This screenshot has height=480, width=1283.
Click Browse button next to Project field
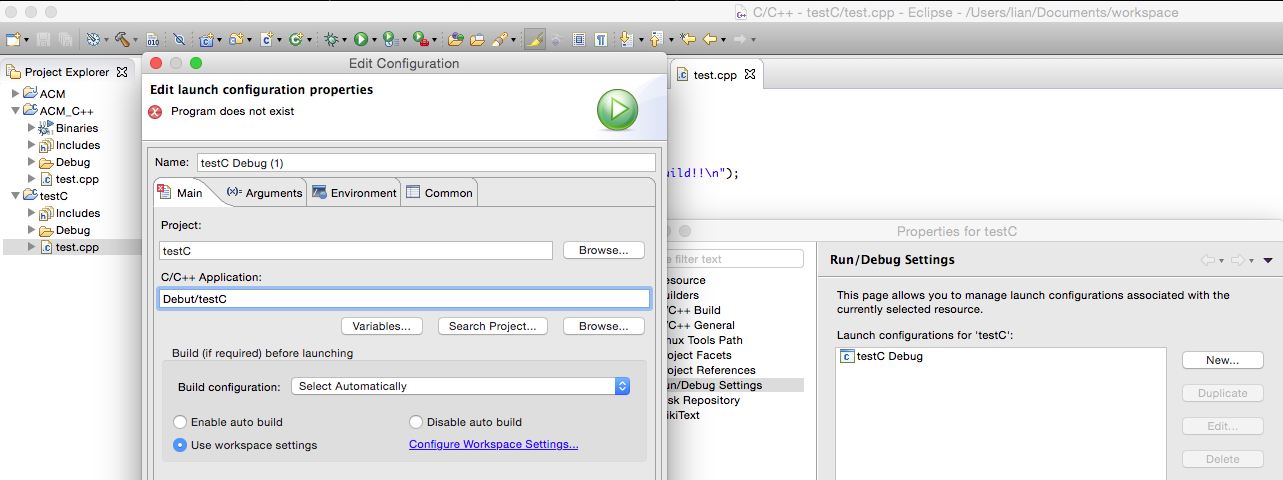click(x=604, y=250)
